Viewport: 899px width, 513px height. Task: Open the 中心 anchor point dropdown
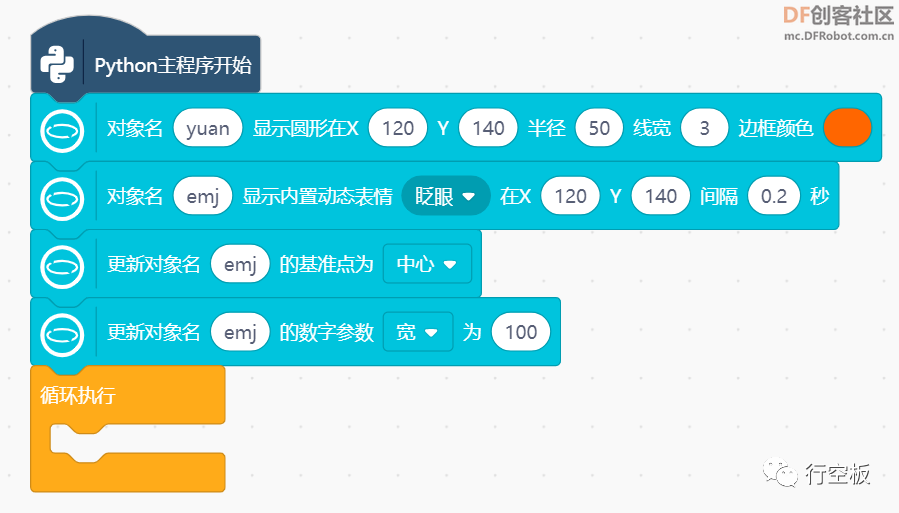click(x=427, y=264)
